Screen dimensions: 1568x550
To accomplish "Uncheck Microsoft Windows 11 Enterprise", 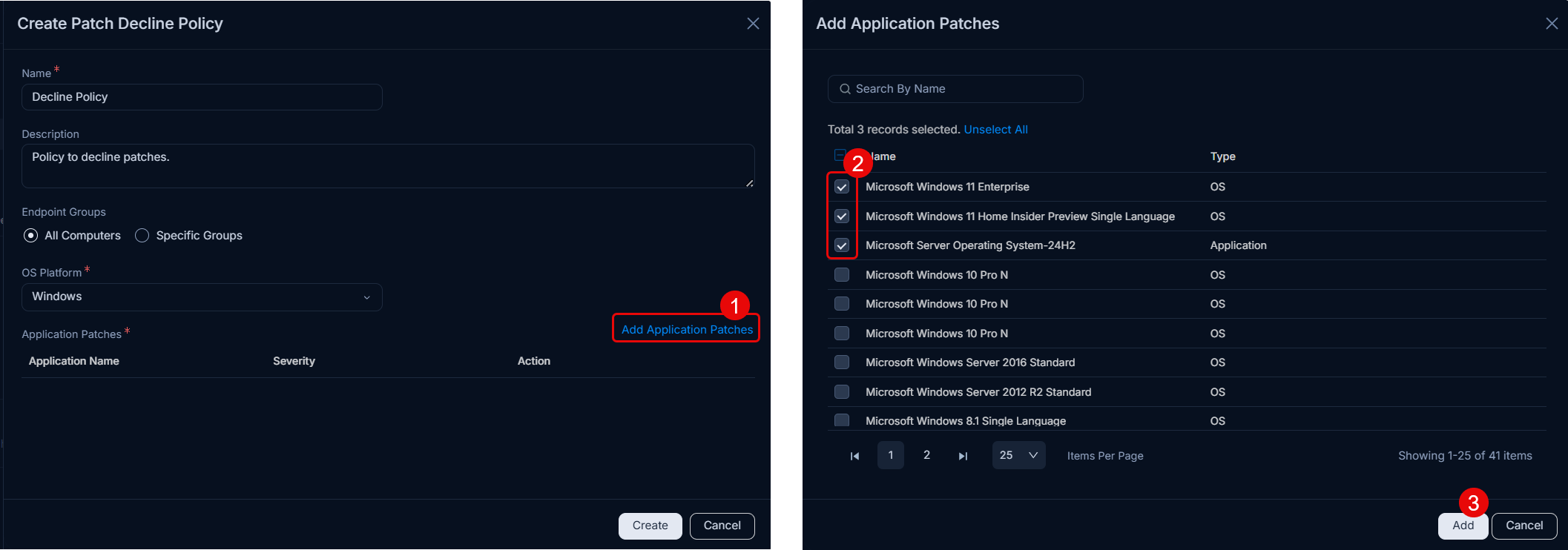I will 842,187.
